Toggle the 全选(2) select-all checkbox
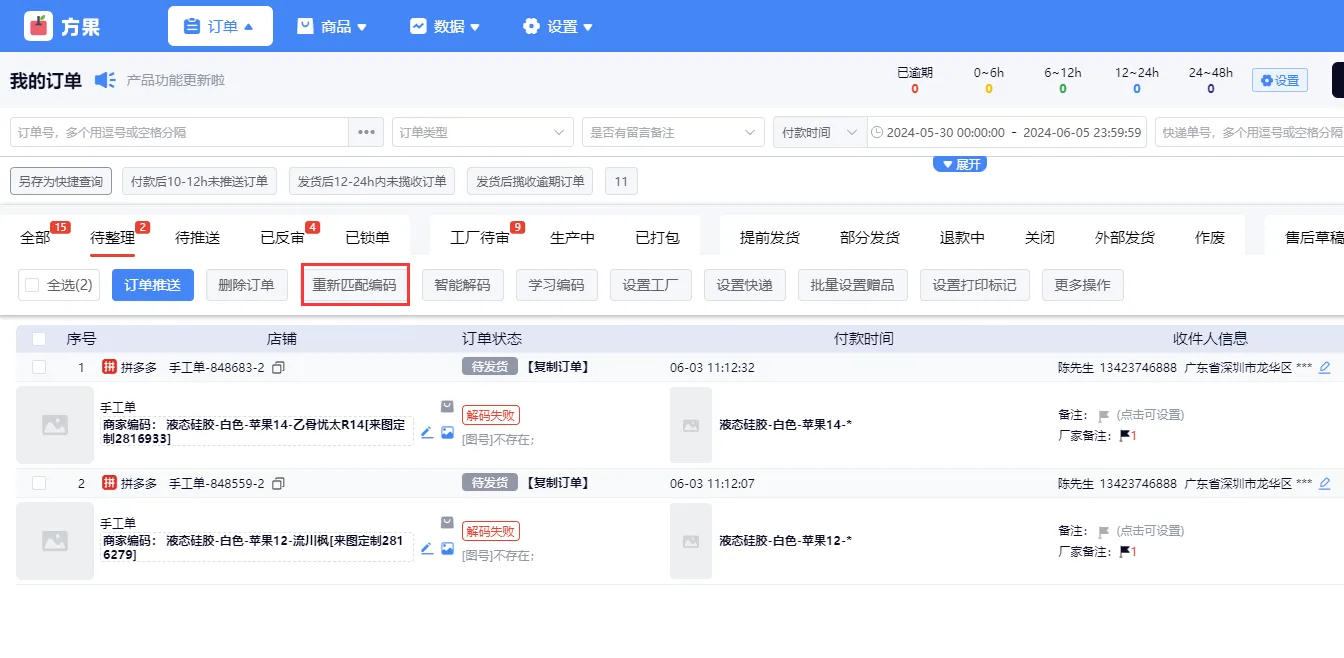Viewport: 1344px width, 658px height. pyautogui.click(x=33, y=285)
